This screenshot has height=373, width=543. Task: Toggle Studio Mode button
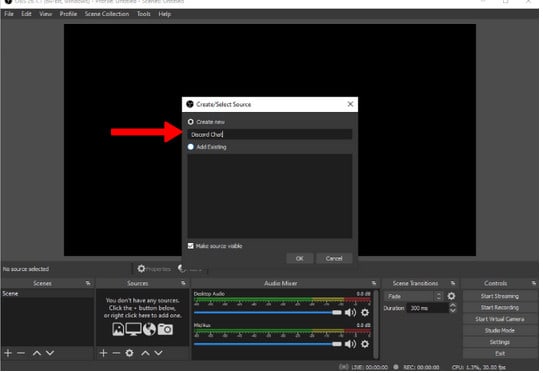click(500, 331)
